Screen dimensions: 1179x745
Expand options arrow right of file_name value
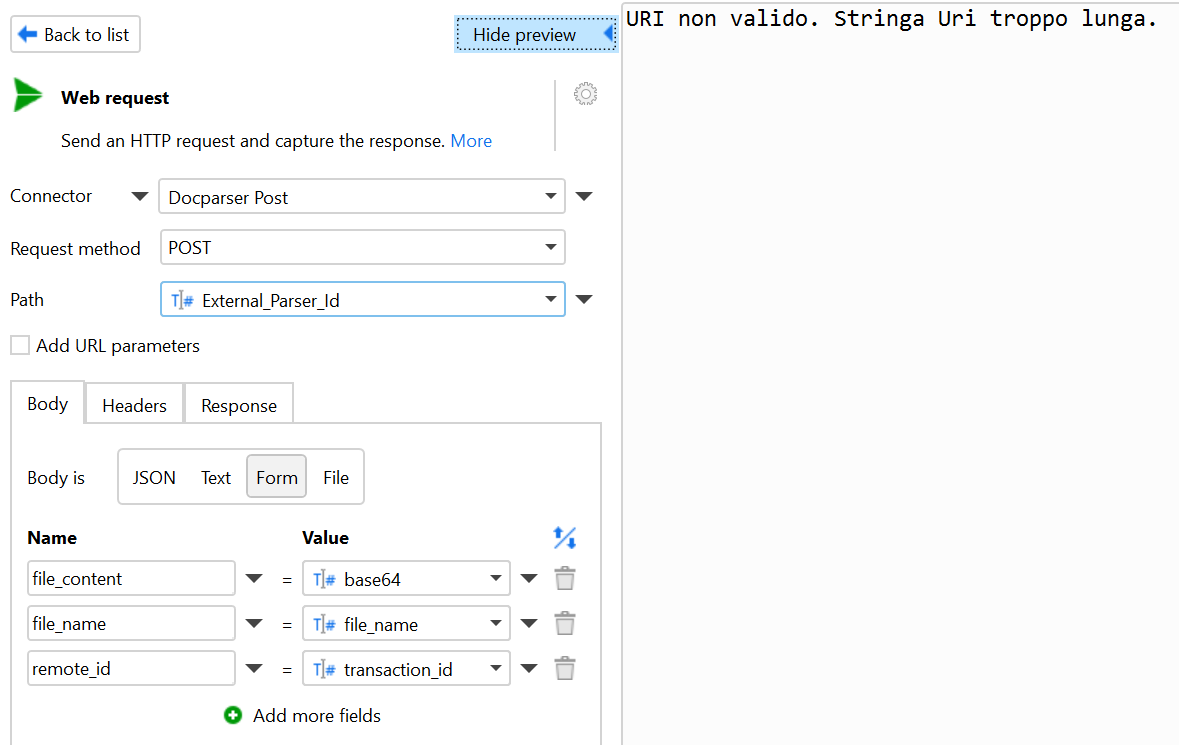(x=529, y=623)
